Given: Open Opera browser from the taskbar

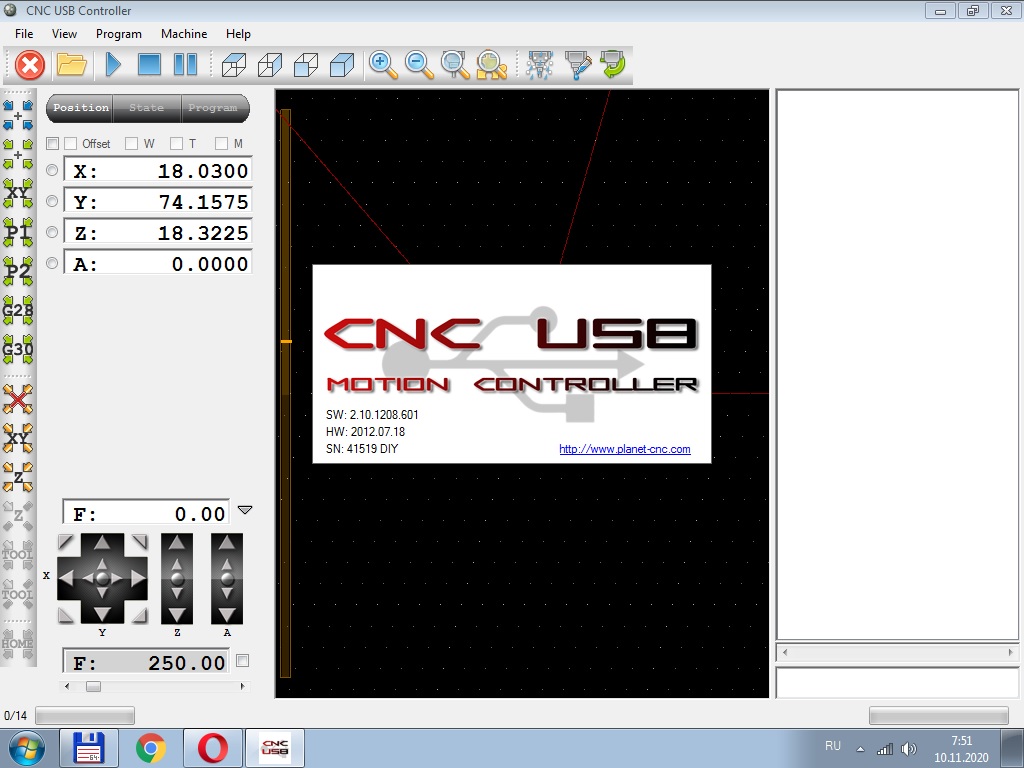Looking at the screenshot, I should [x=212, y=748].
